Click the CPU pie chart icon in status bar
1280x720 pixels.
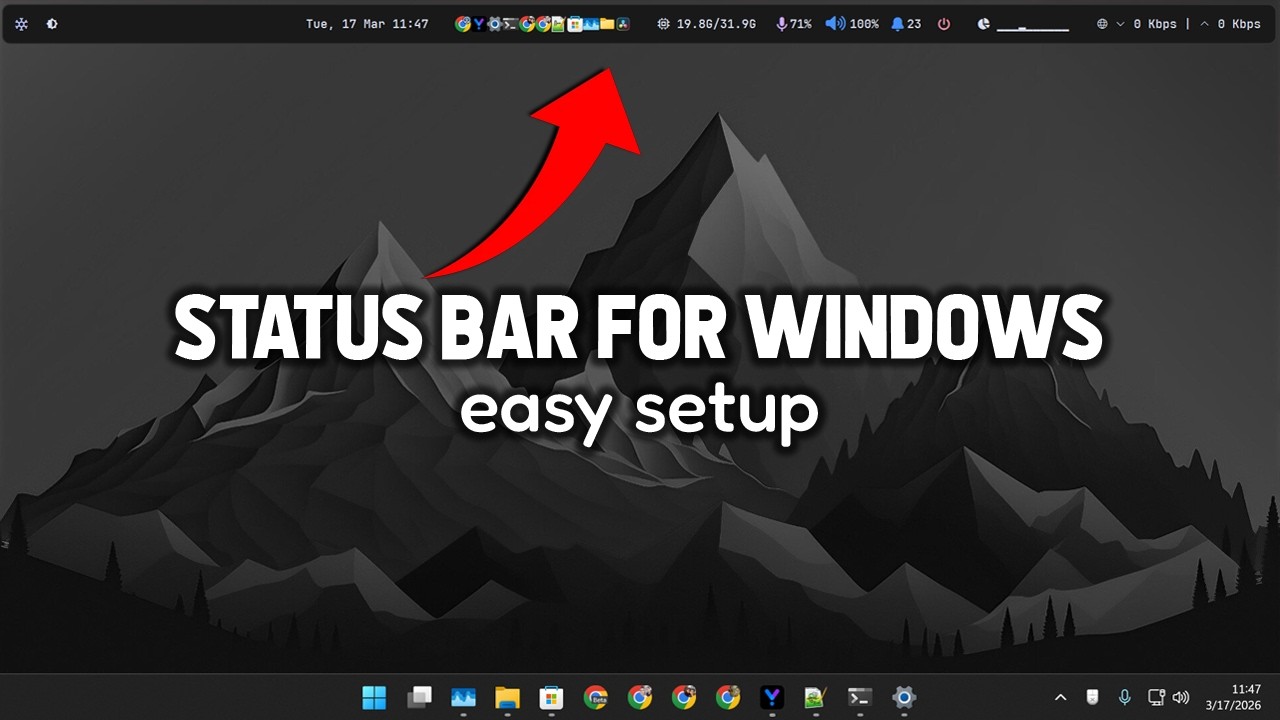pos(984,24)
